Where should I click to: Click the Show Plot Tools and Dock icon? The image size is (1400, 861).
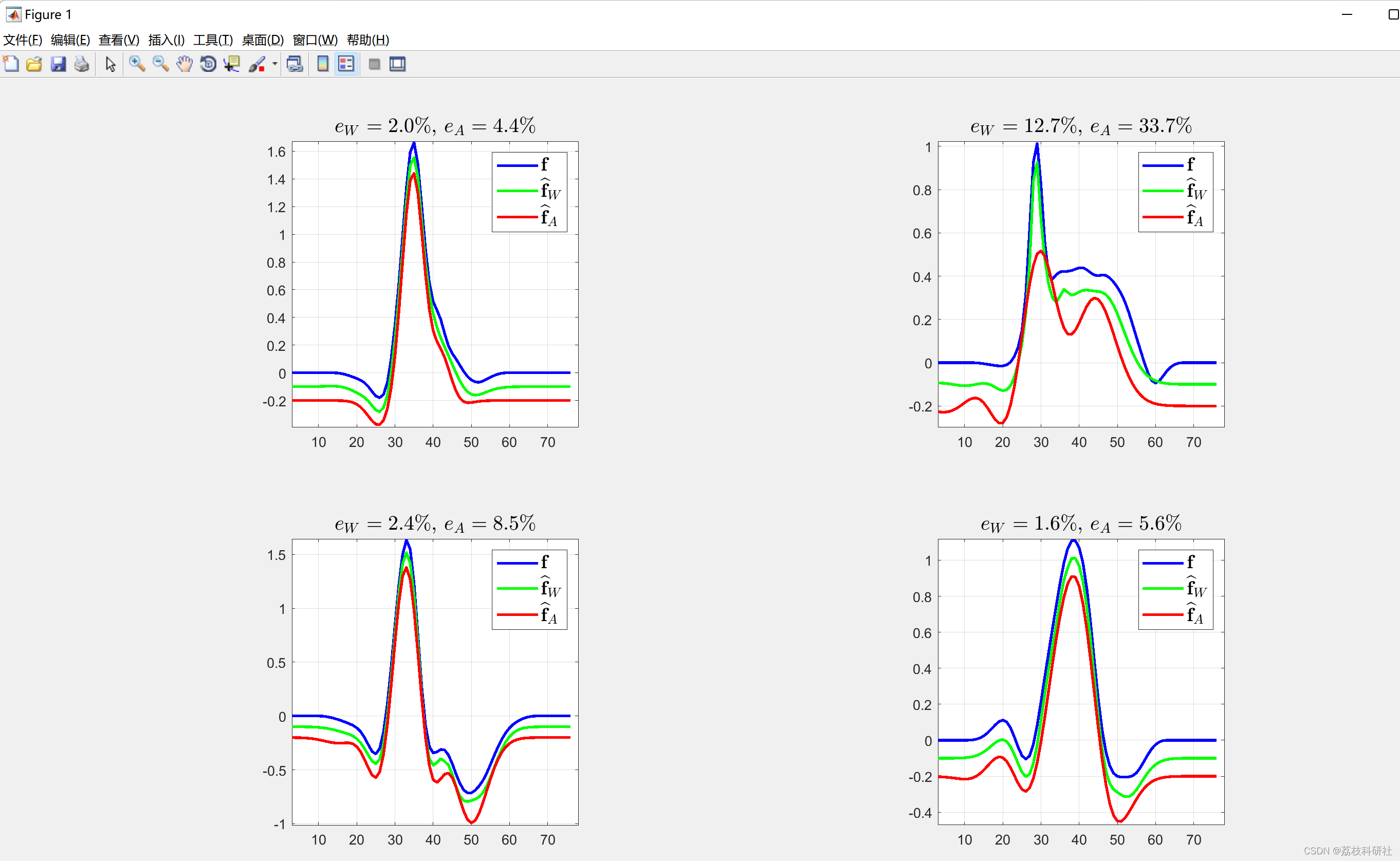pyautogui.click(x=398, y=64)
